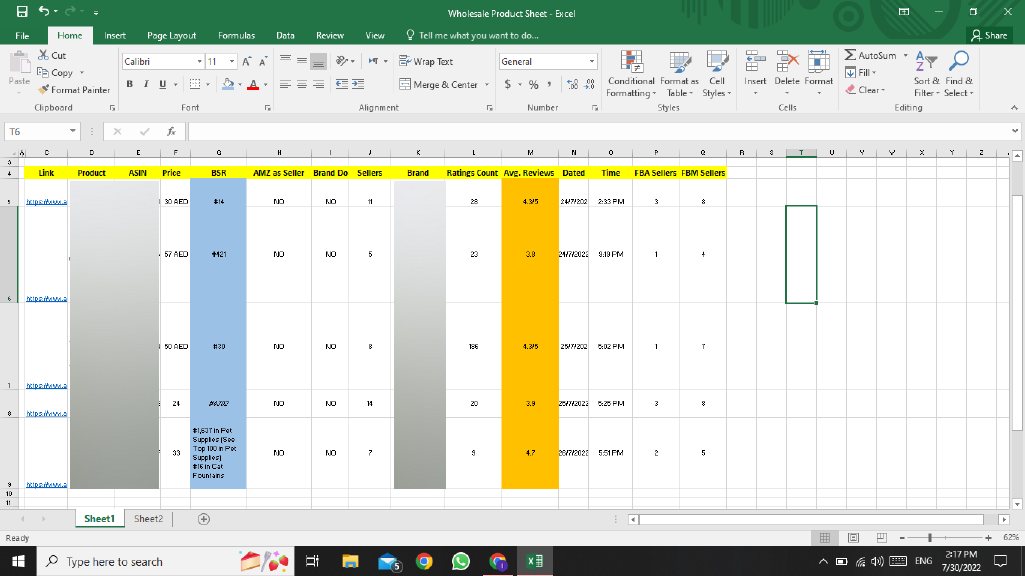Open WhatsApp from the taskbar
Viewport: 1025px width, 576px height.
pyautogui.click(x=461, y=561)
